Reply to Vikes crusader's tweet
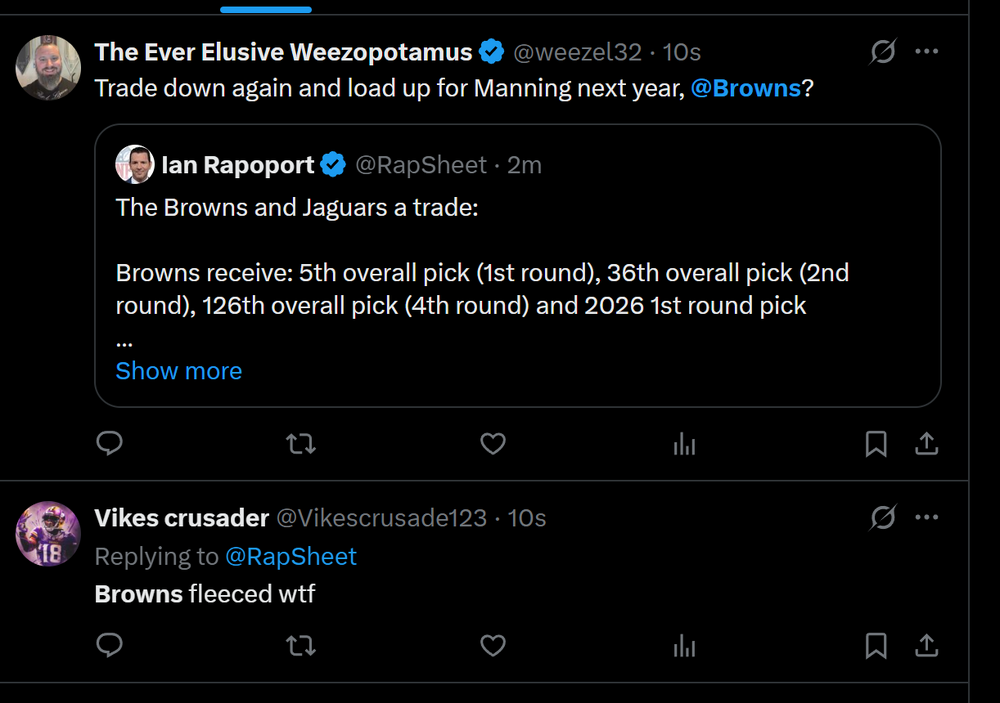Screen dimensions: 1000x703 coord(109,646)
